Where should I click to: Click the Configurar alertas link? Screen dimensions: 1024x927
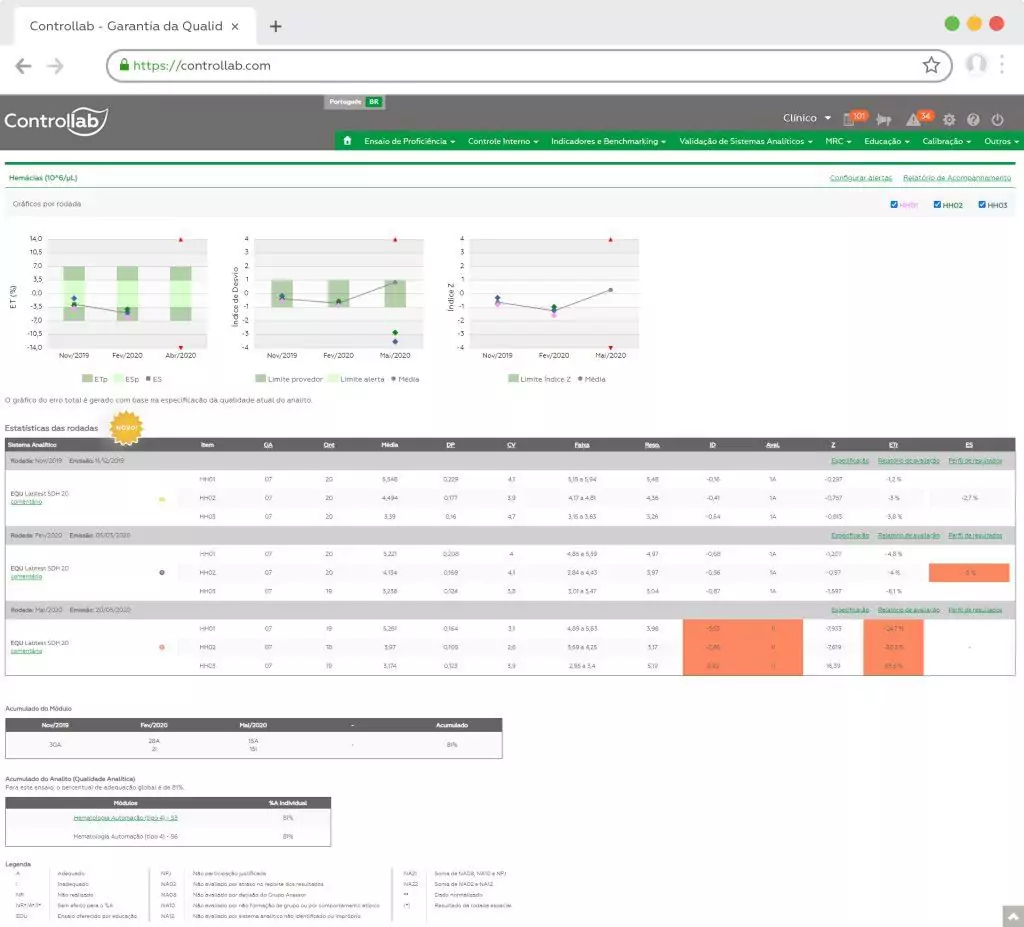coord(860,178)
